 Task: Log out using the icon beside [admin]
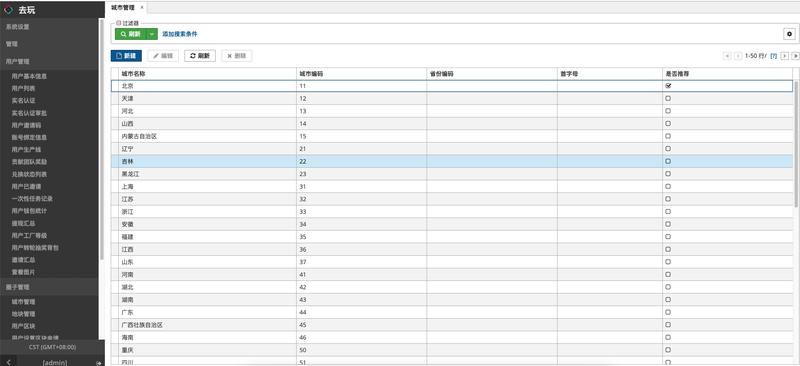tap(98, 362)
